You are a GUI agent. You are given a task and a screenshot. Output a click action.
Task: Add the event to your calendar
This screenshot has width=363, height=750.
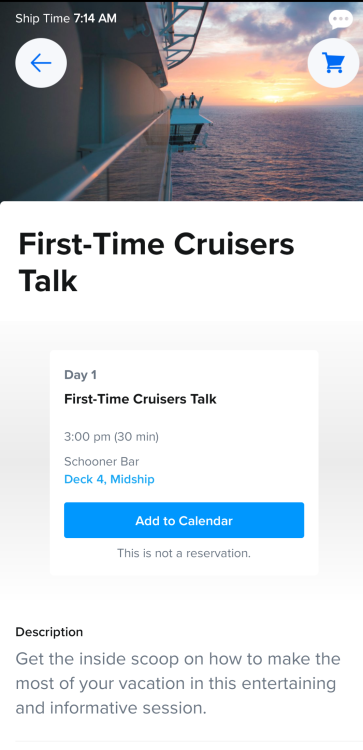184,520
